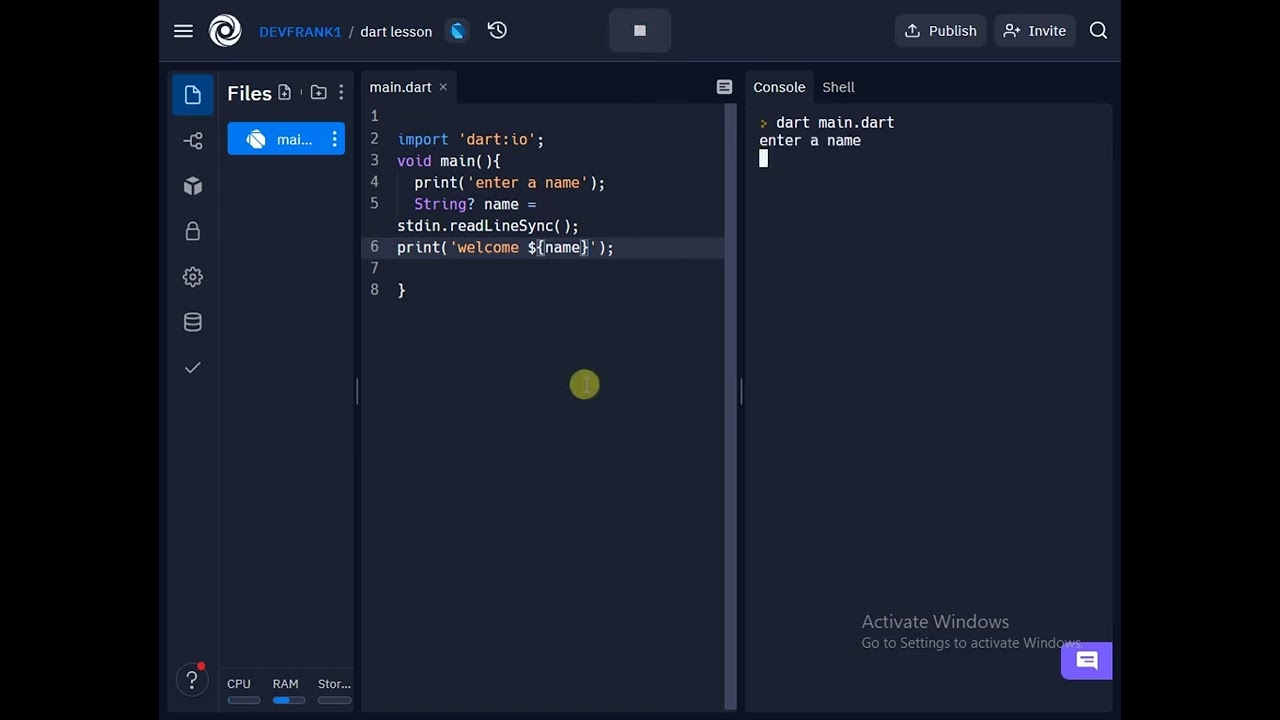Click the RAM usage indicator
The image size is (1280, 720).
click(288, 690)
